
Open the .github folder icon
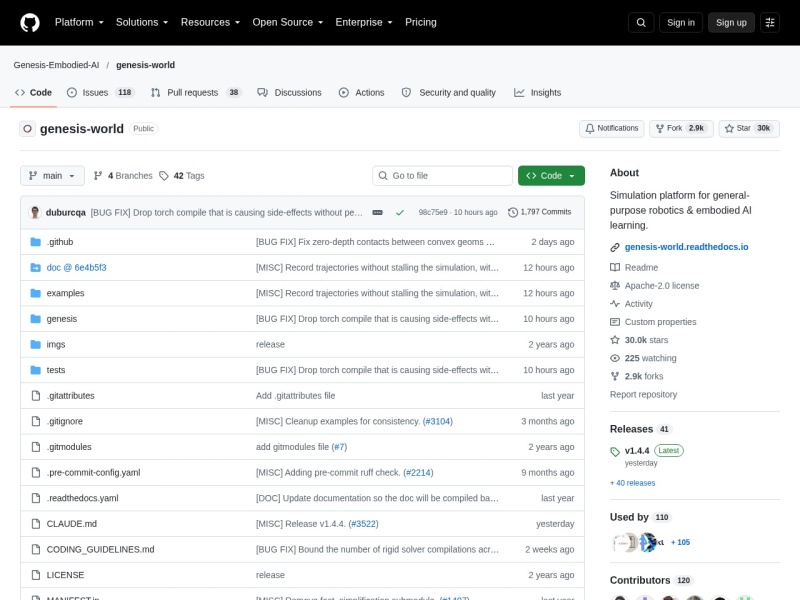click(x=35, y=242)
